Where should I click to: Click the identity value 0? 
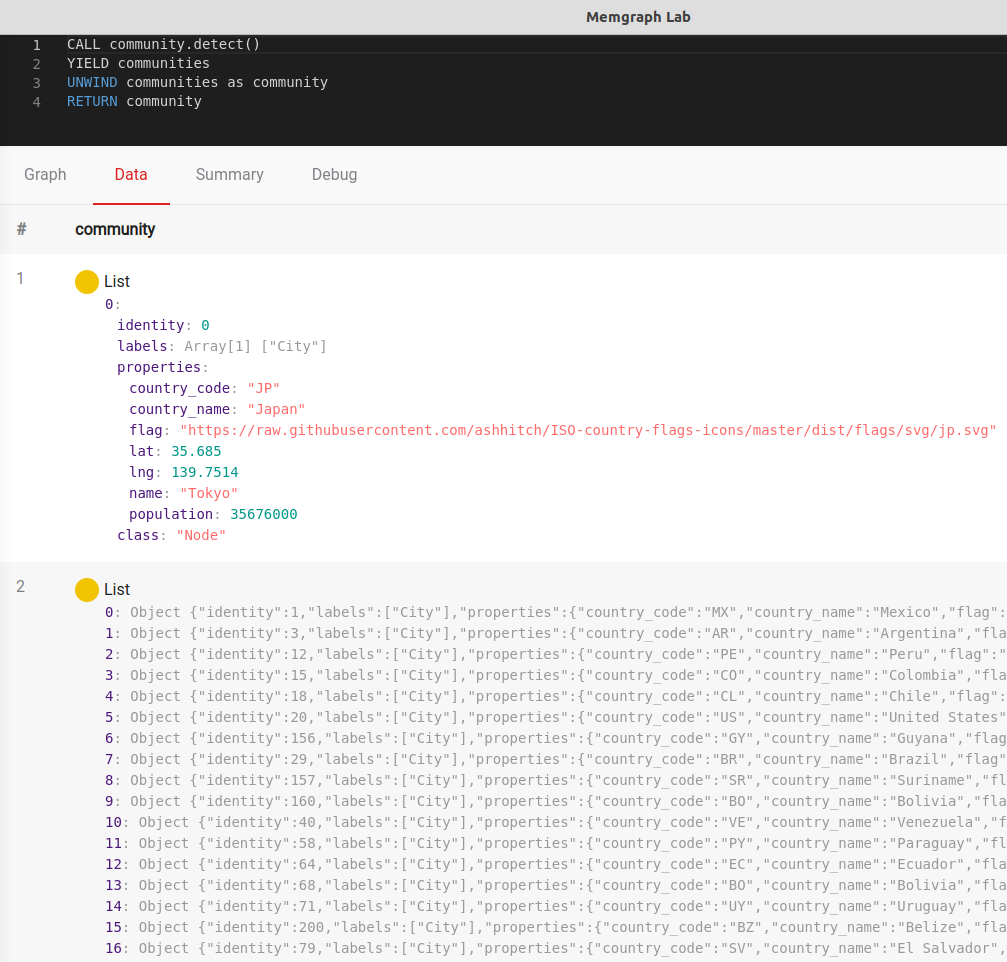pos(205,326)
